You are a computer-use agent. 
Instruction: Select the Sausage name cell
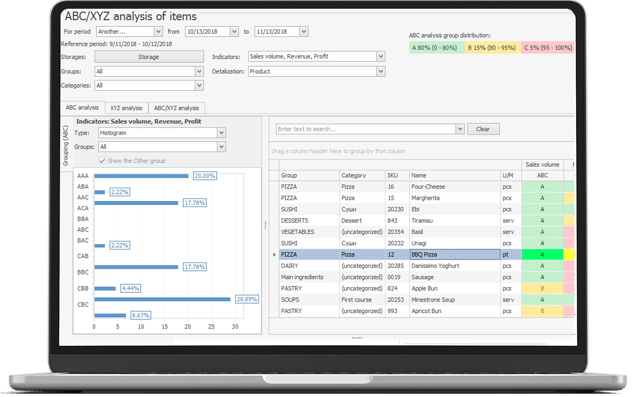(x=455, y=277)
